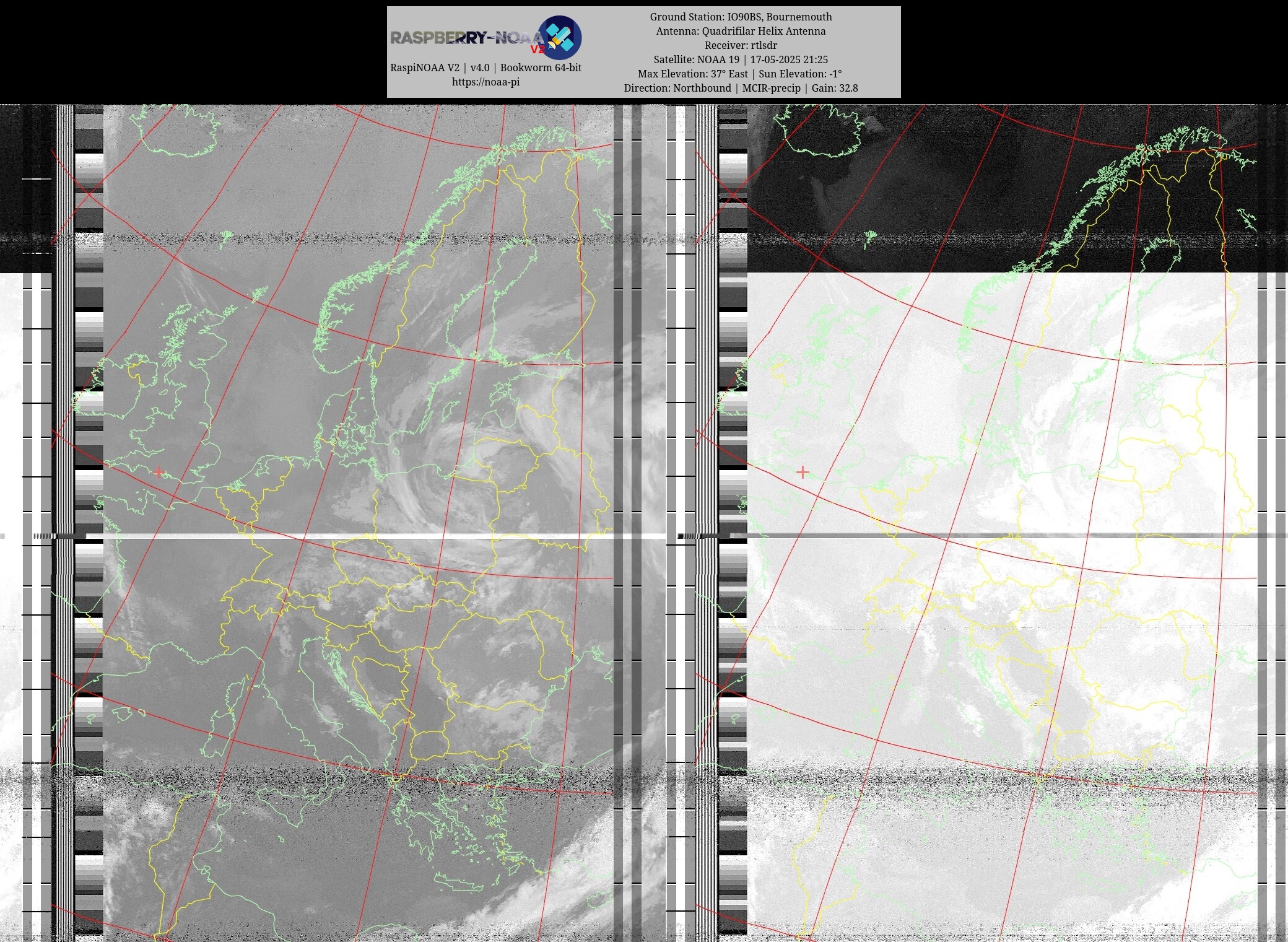Select the 'Satellite: NOAA 19 | 17-05-2025 21:25' line
Image resolution: width=1288 pixels, height=942 pixels.
tap(741, 59)
